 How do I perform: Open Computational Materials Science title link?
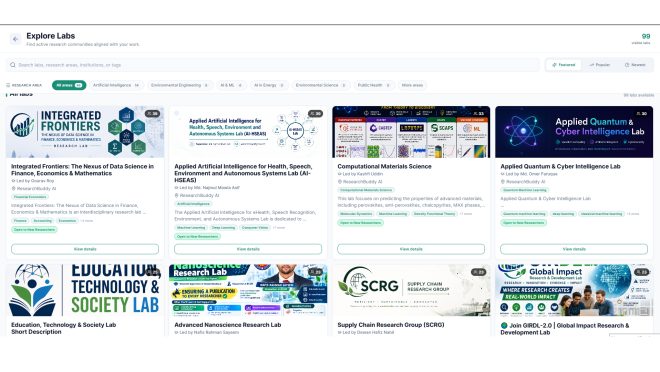click(x=384, y=166)
